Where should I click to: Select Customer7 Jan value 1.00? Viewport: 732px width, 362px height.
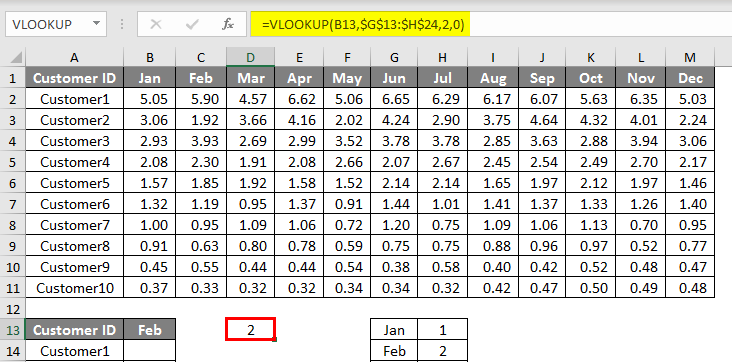[x=150, y=225]
